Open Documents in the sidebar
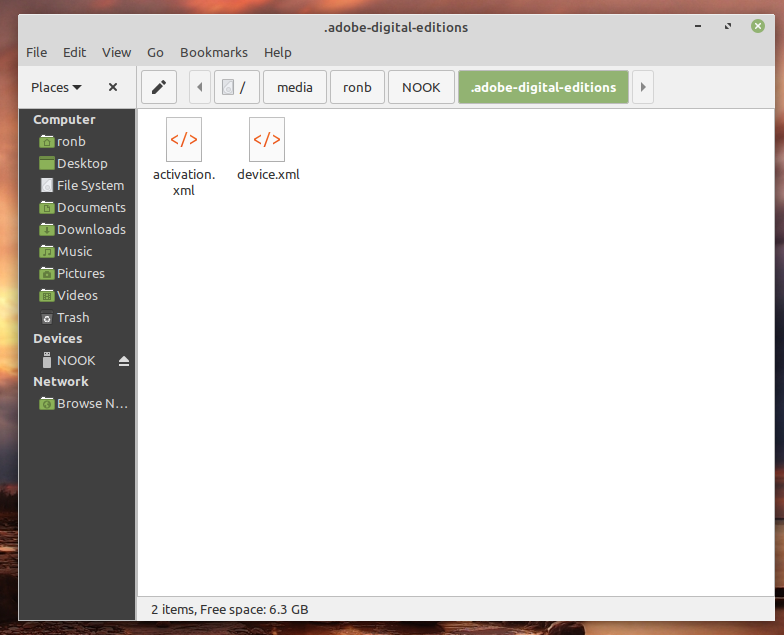784x635 pixels. [x=78, y=208]
